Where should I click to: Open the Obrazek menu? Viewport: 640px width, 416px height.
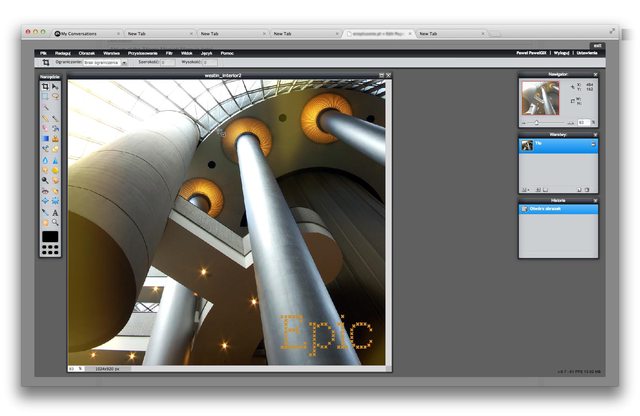coord(87,53)
